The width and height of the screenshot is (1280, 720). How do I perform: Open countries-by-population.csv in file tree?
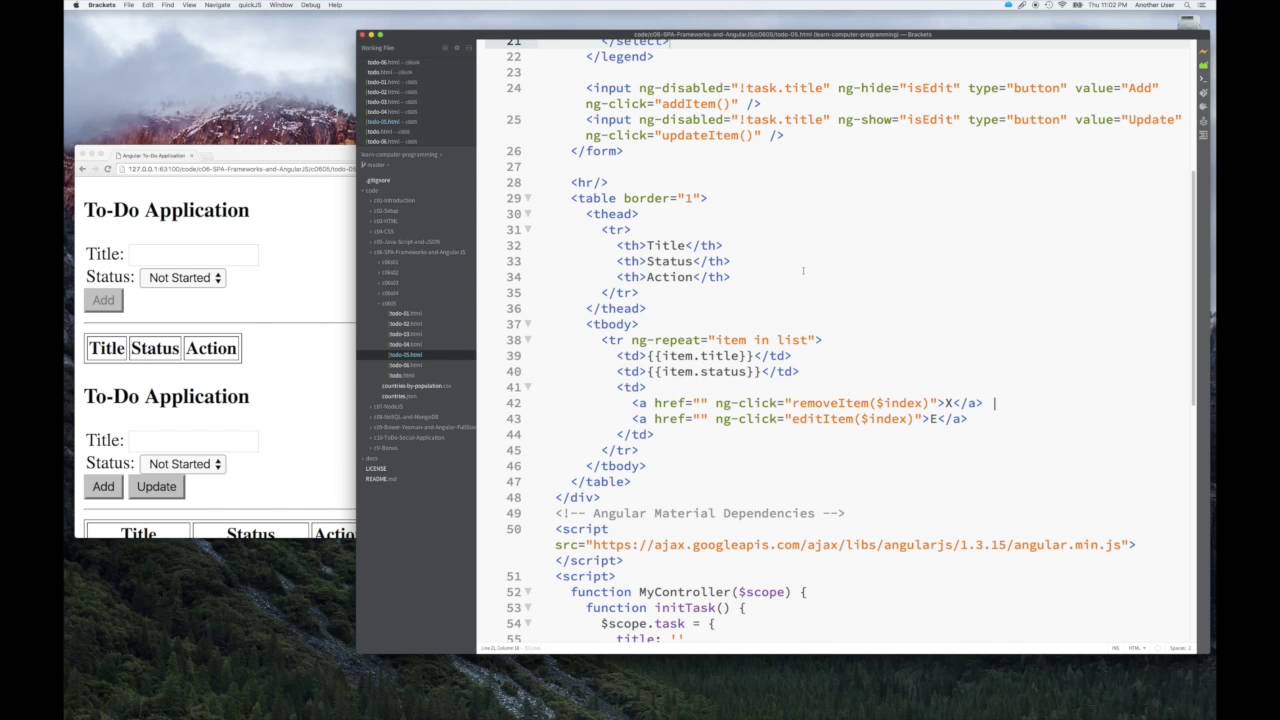point(416,386)
